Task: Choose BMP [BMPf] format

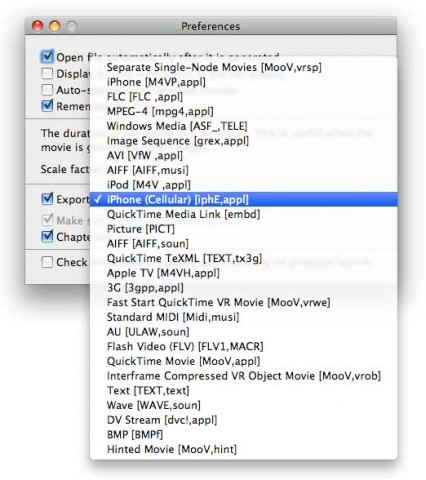Action: click(243, 434)
